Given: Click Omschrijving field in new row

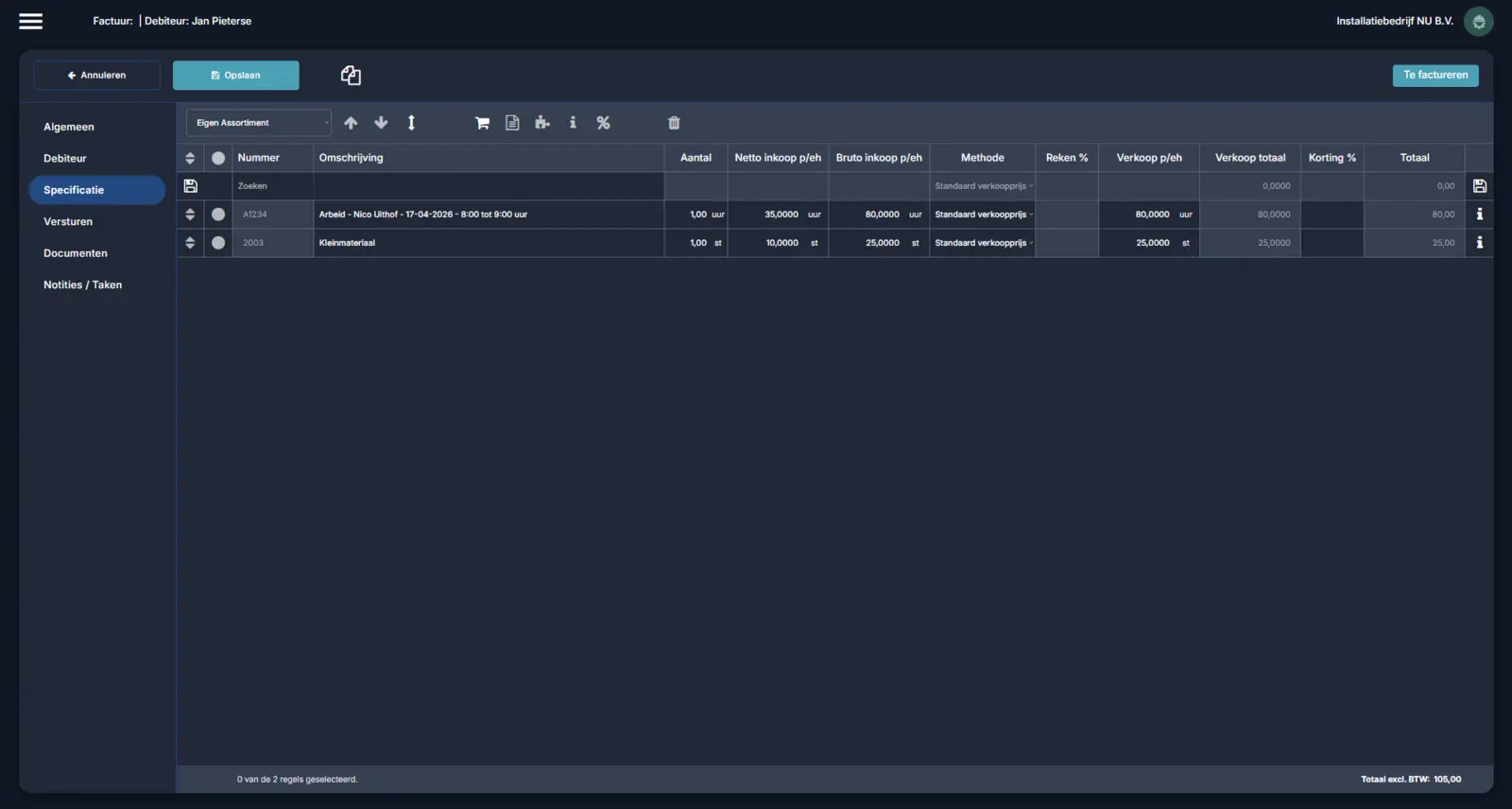Looking at the screenshot, I should [489, 186].
